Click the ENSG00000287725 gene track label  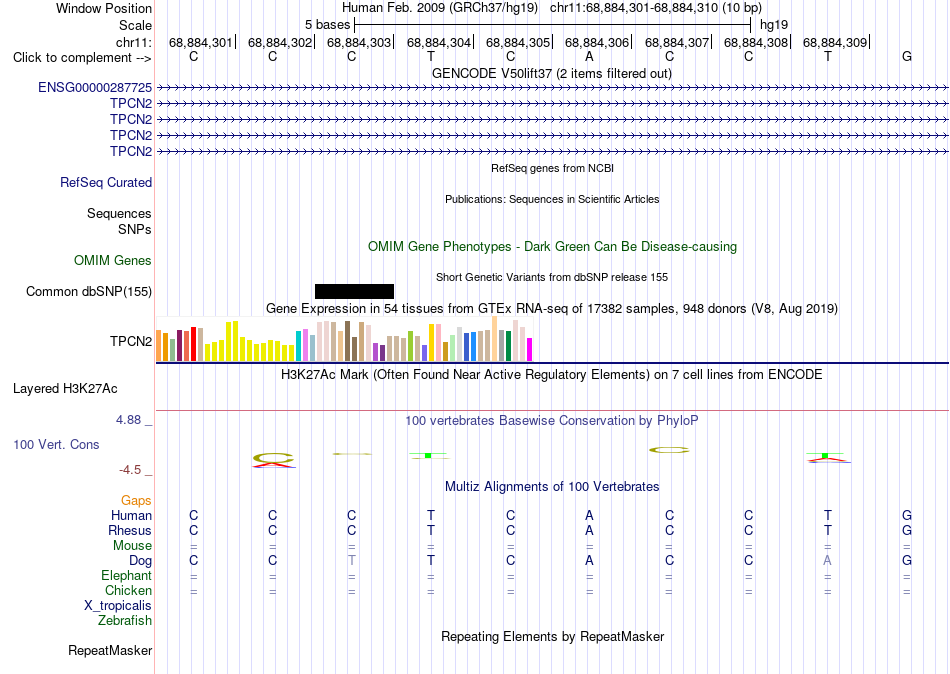[x=95, y=87]
